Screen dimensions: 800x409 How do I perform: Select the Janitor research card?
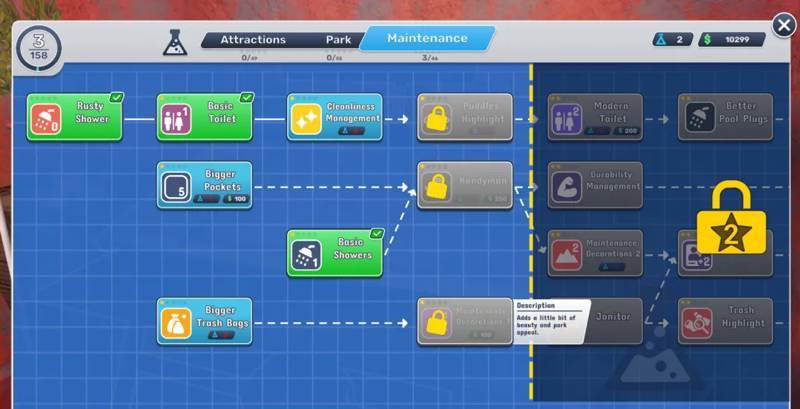[x=613, y=321]
